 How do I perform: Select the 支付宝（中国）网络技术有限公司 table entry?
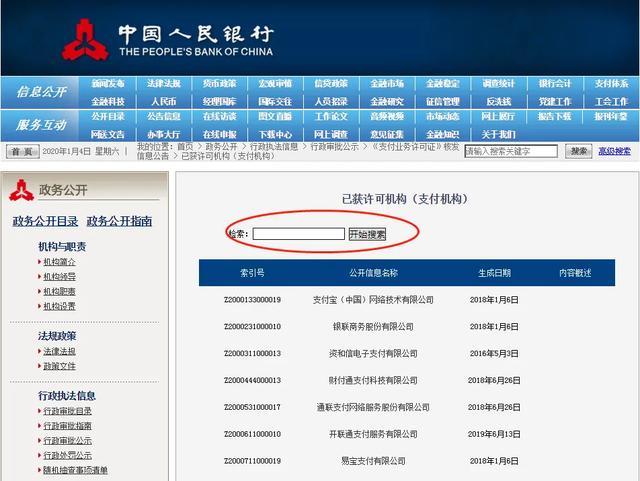[373, 300]
